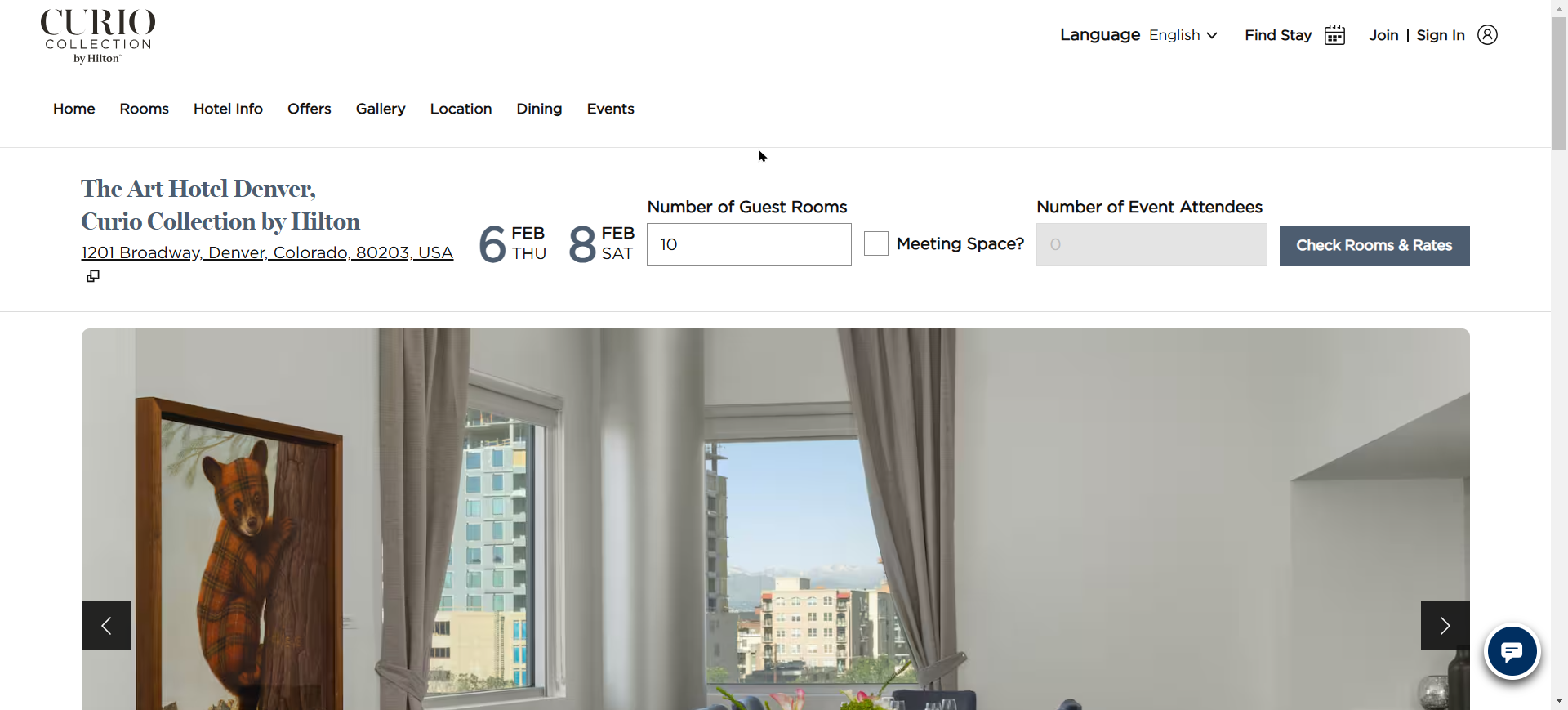Open check-out date 8 FEB SAT picker
This screenshot has width=1568, height=710.
pyautogui.click(x=601, y=243)
